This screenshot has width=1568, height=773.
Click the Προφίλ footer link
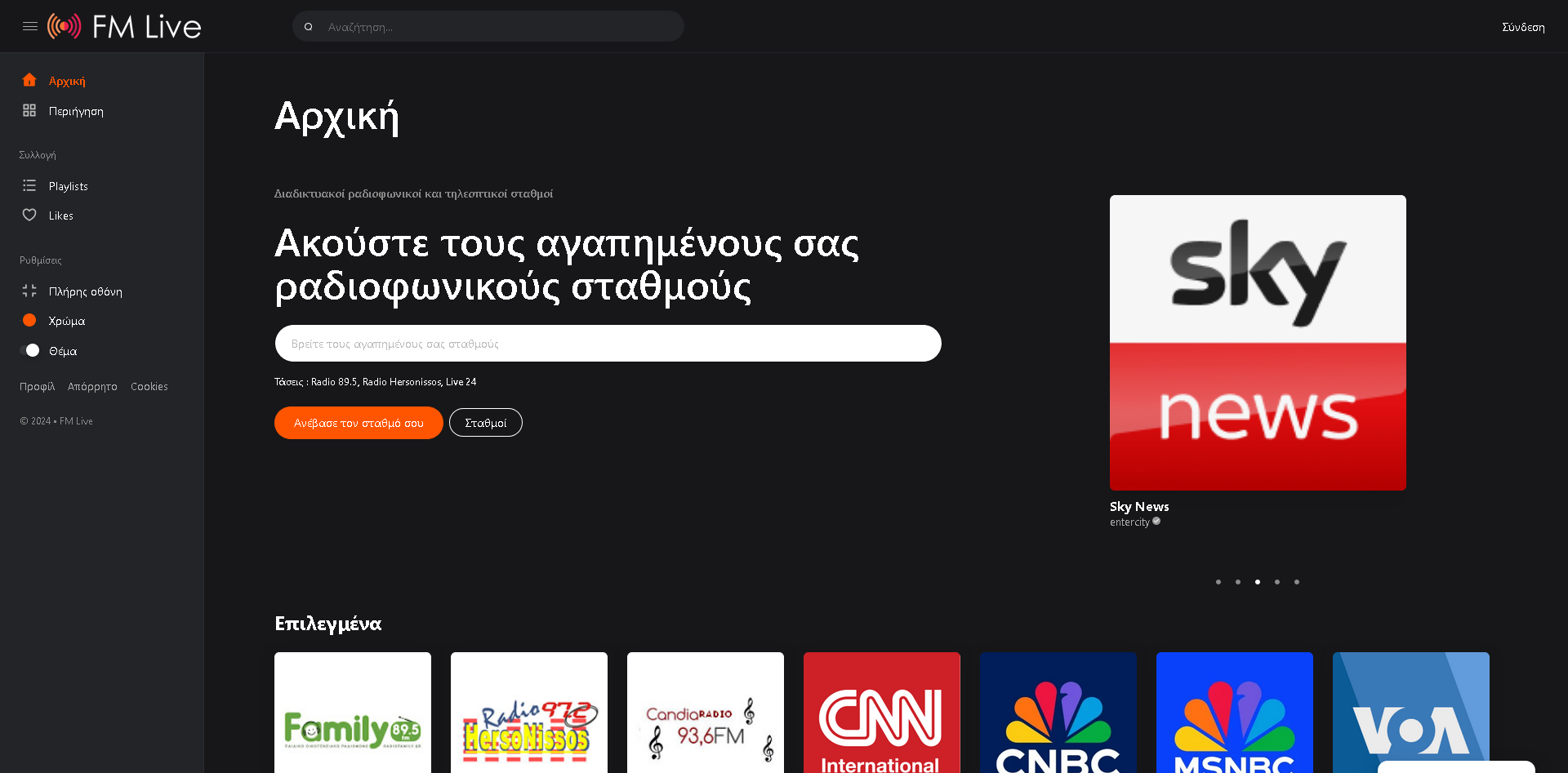click(38, 386)
